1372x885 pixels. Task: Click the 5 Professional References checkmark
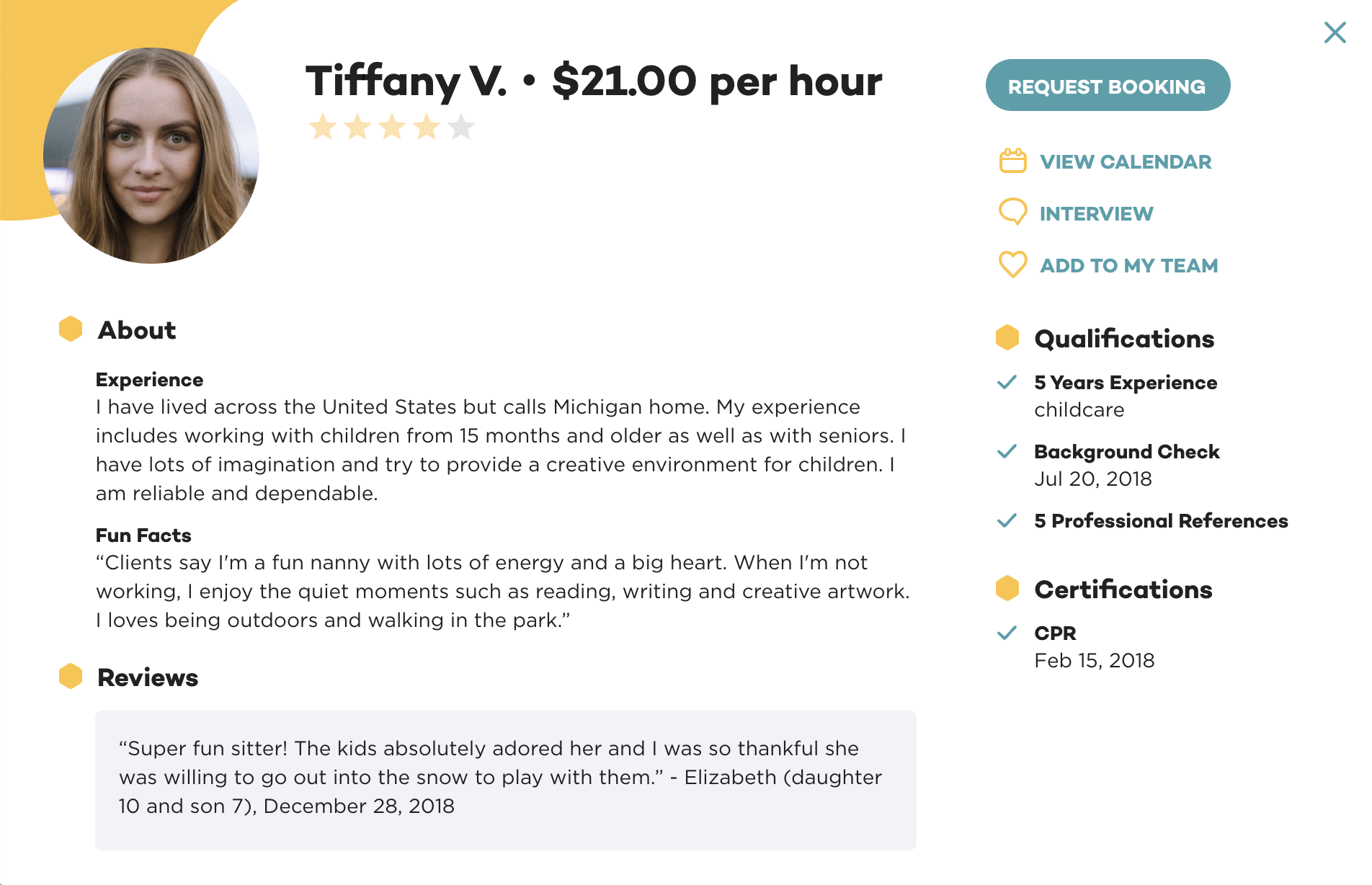click(x=1007, y=520)
